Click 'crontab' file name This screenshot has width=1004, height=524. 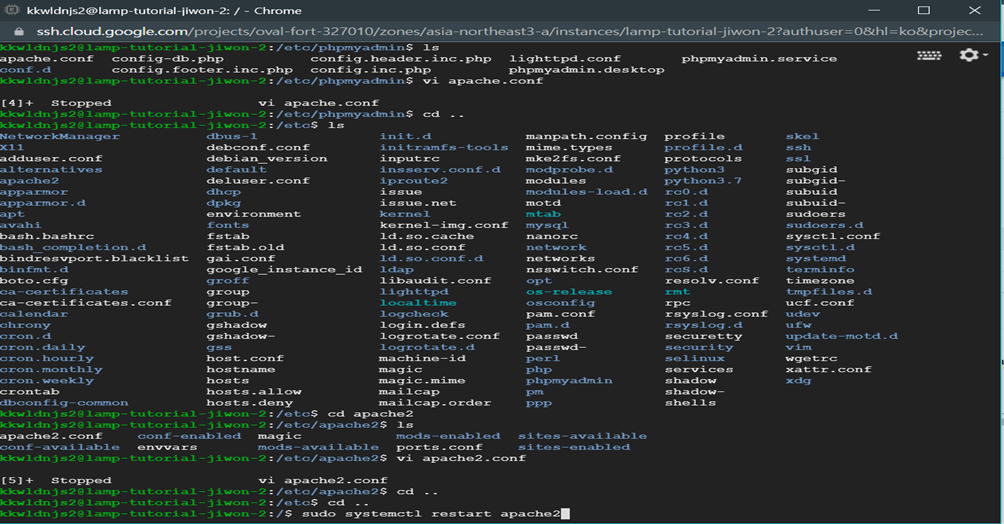pos(29,391)
